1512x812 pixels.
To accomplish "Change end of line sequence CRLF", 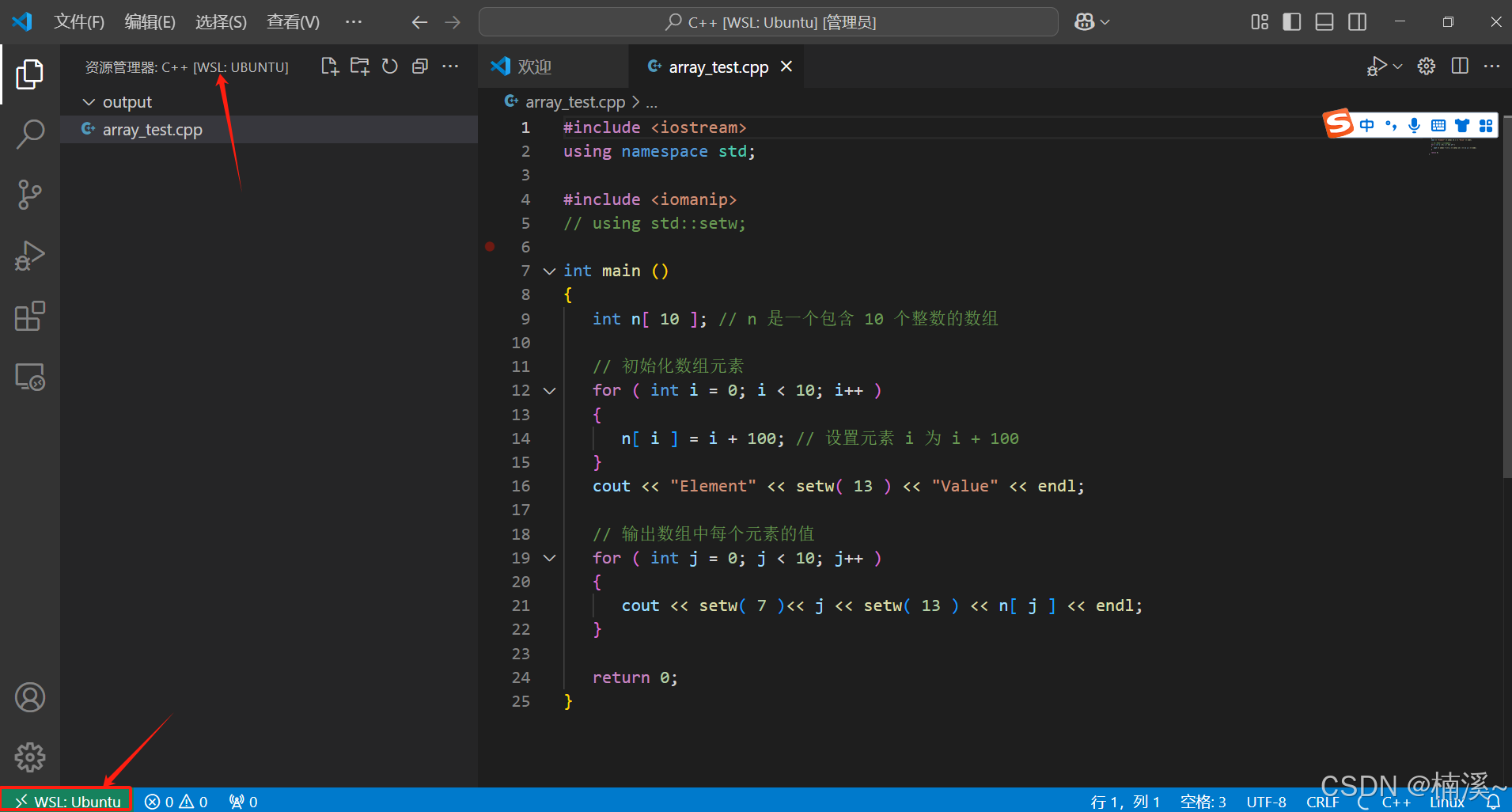I will [x=1322, y=802].
